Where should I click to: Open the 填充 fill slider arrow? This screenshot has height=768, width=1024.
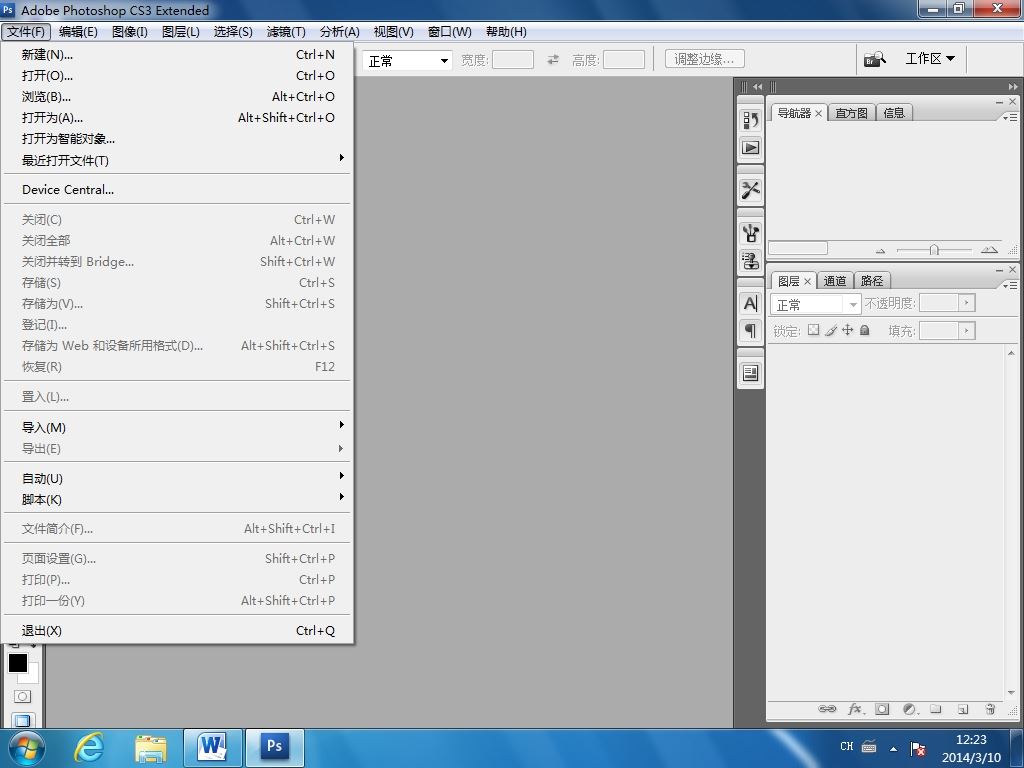[967, 330]
